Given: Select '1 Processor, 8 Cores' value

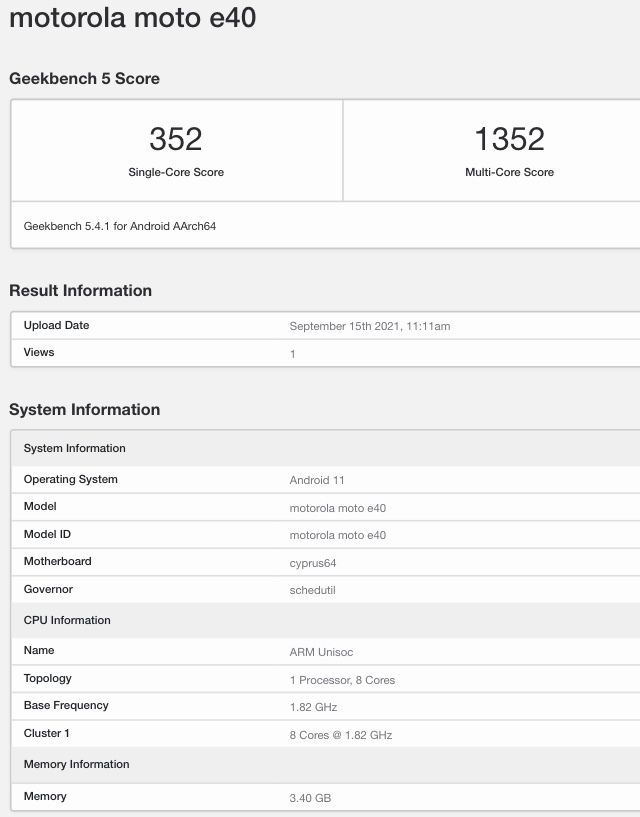Looking at the screenshot, I should 342,680.
